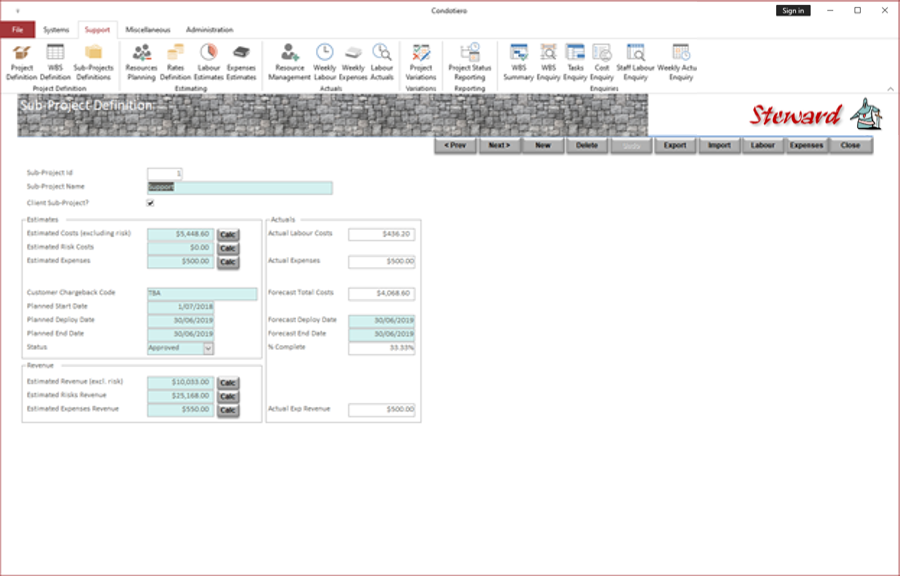The width and height of the screenshot is (900, 576).
Task: Open Staff Labour Enquiry icon
Action: [x=635, y=62]
